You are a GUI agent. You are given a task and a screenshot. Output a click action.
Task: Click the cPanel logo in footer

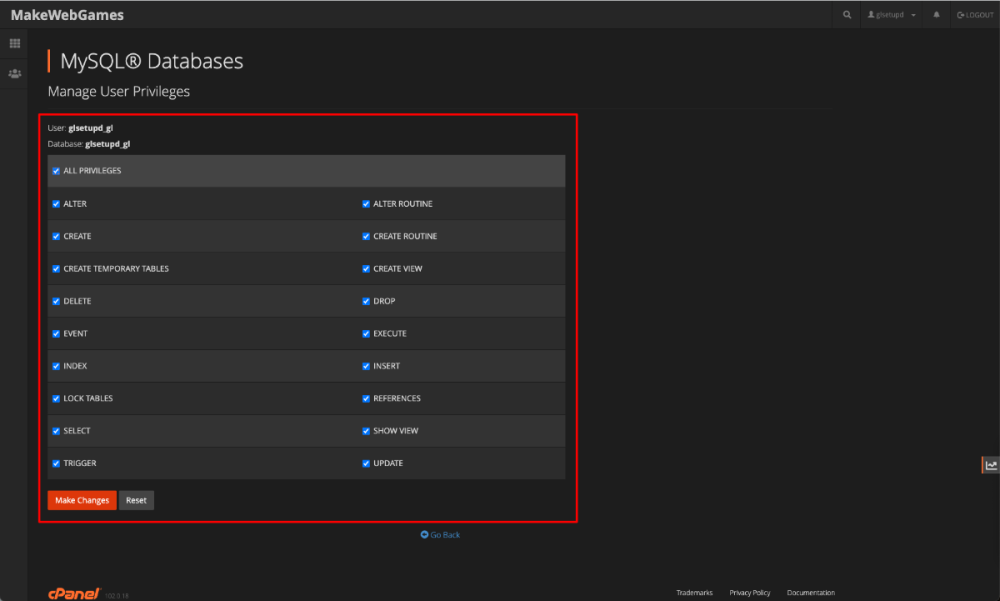(74, 593)
